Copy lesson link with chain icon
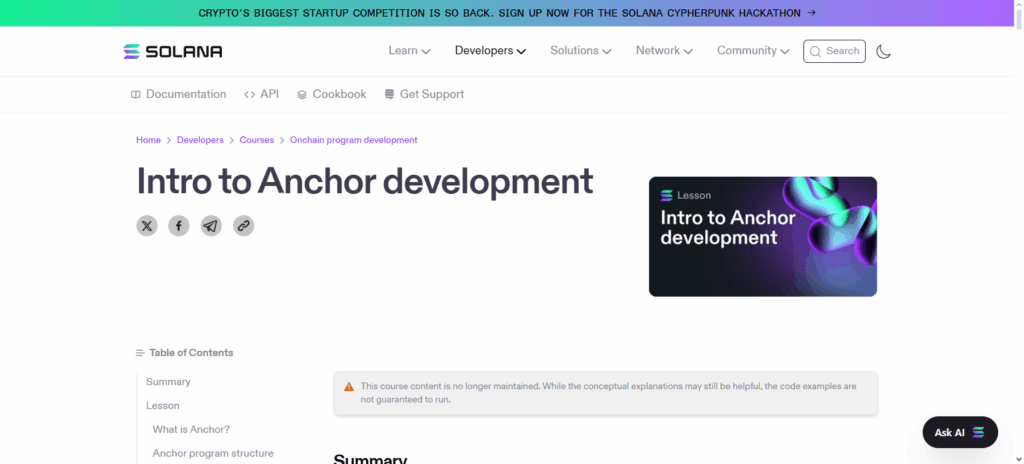The height and width of the screenshot is (464, 1024). (x=243, y=226)
